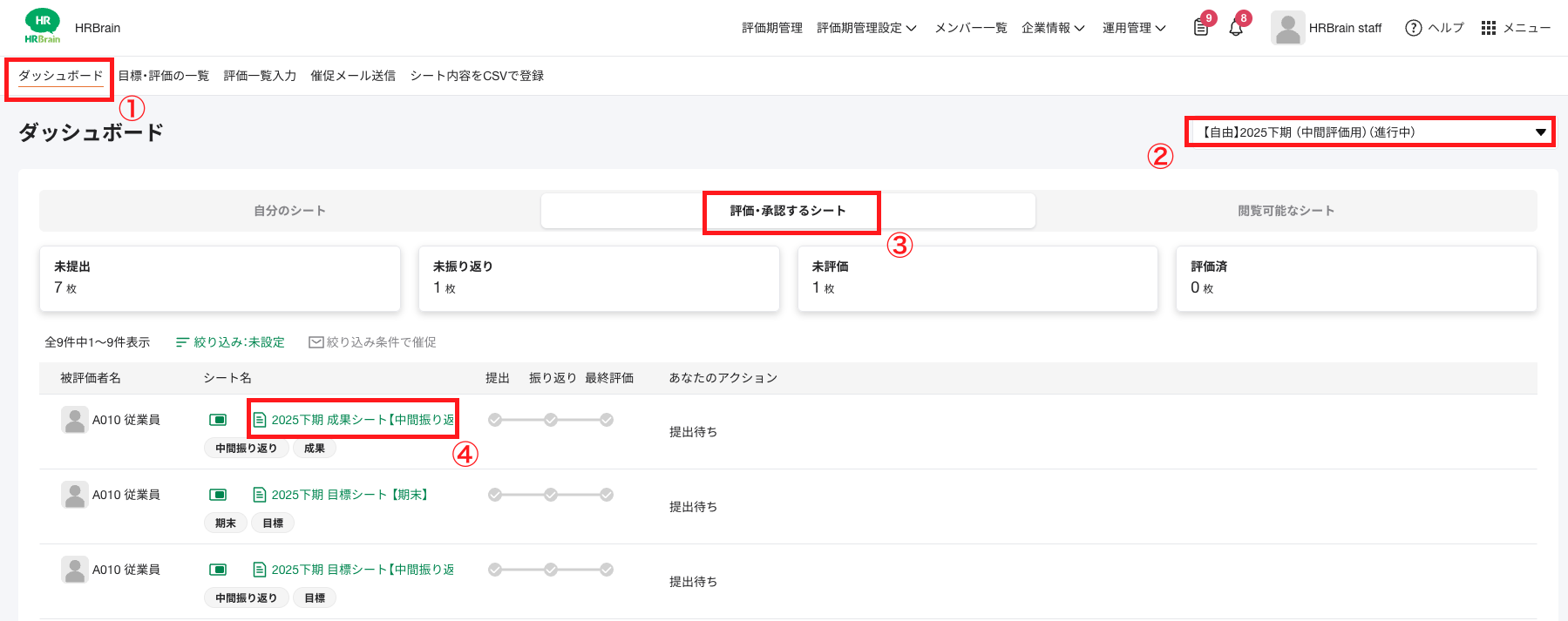1568x621 pixels.
Task: Click the 評価済 0枚 card
Action: coord(1356,279)
